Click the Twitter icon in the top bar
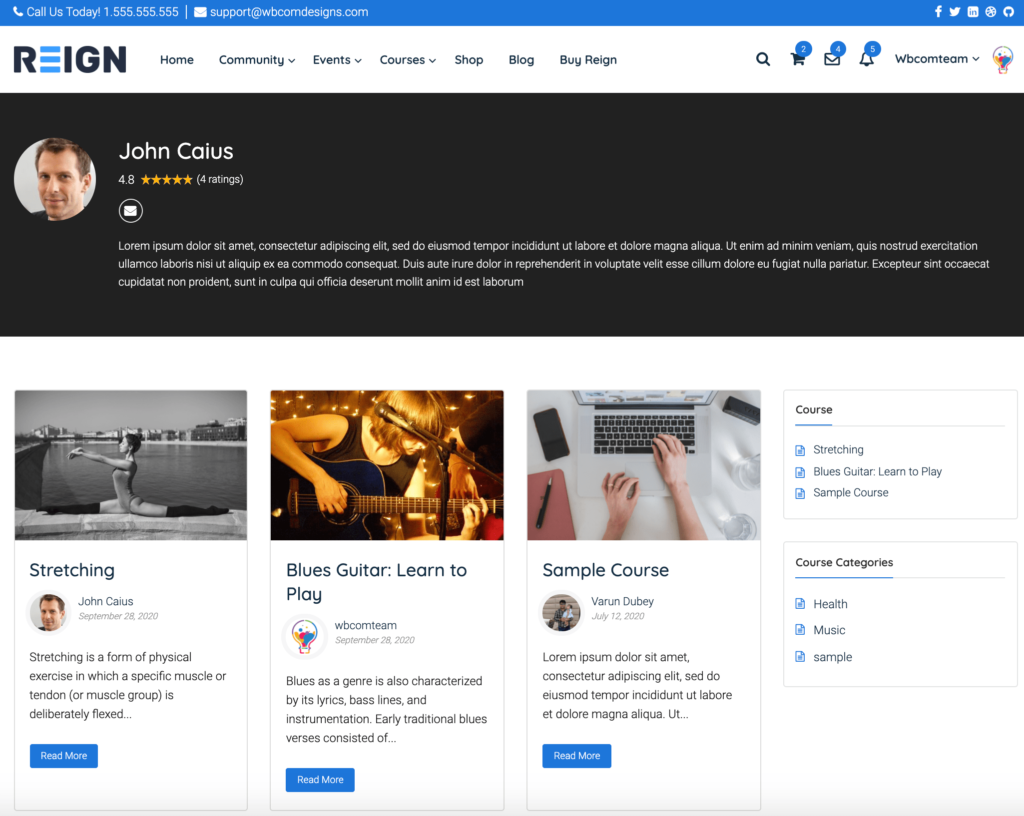The width and height of the screenshot is (1024, 816). pyautogui.click(x=956, y=12)
